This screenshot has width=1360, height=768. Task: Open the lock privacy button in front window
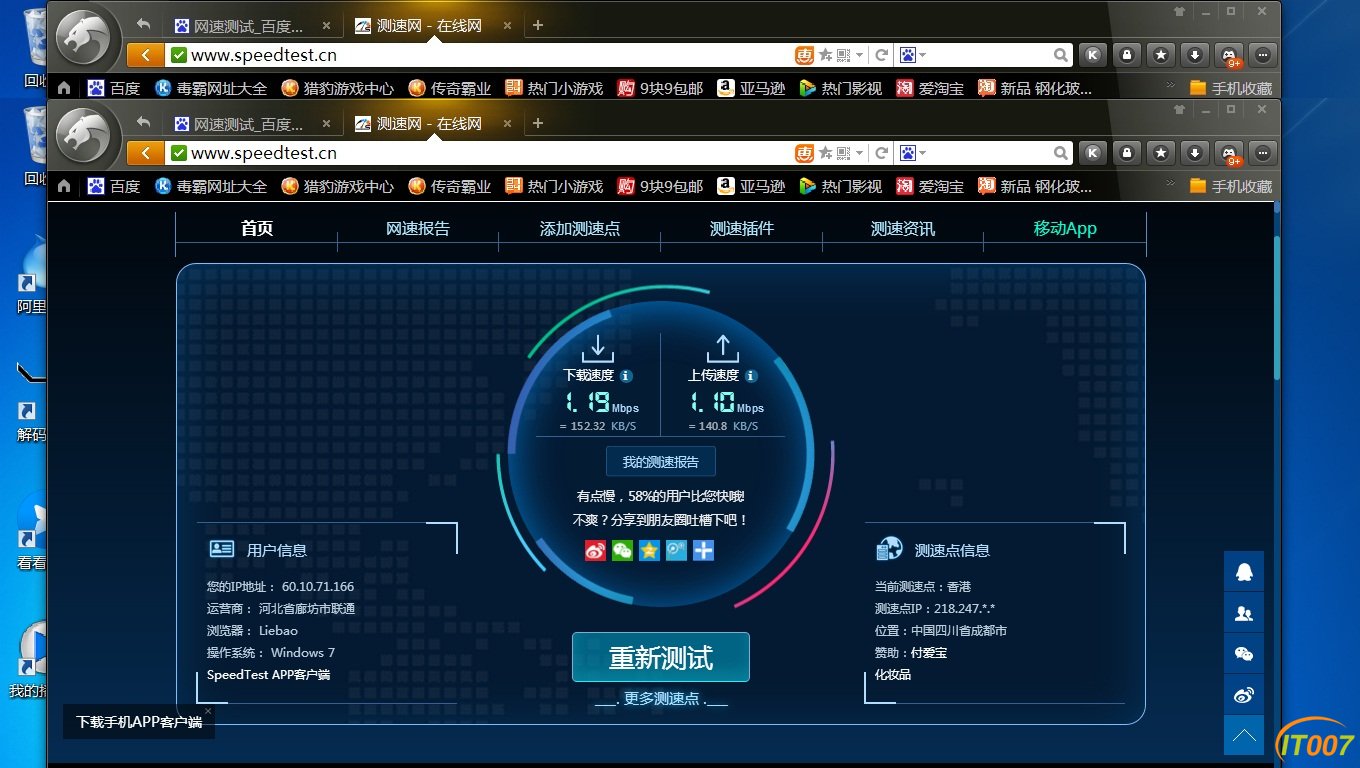point(1127,153)
